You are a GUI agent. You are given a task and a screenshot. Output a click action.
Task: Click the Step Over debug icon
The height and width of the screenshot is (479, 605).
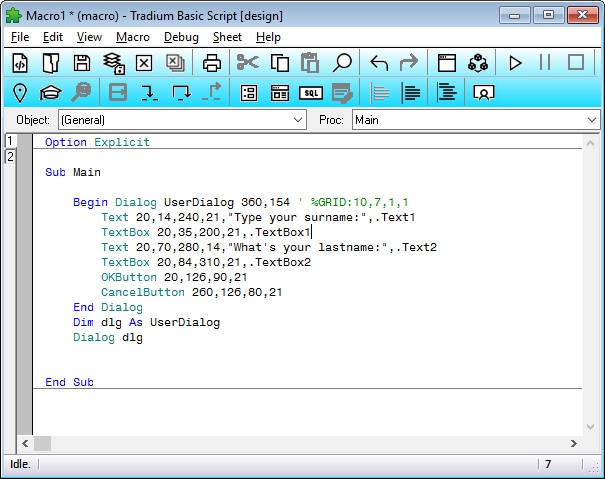181,93
